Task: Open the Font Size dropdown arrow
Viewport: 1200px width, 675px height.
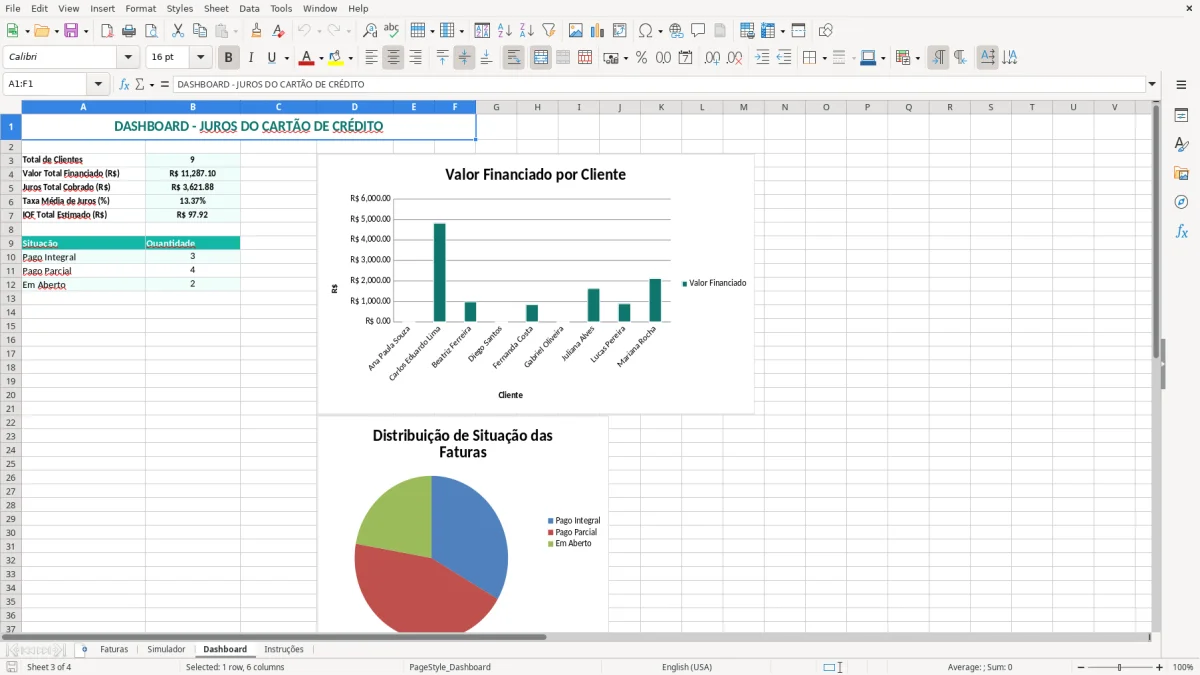Action: (200, 58)
